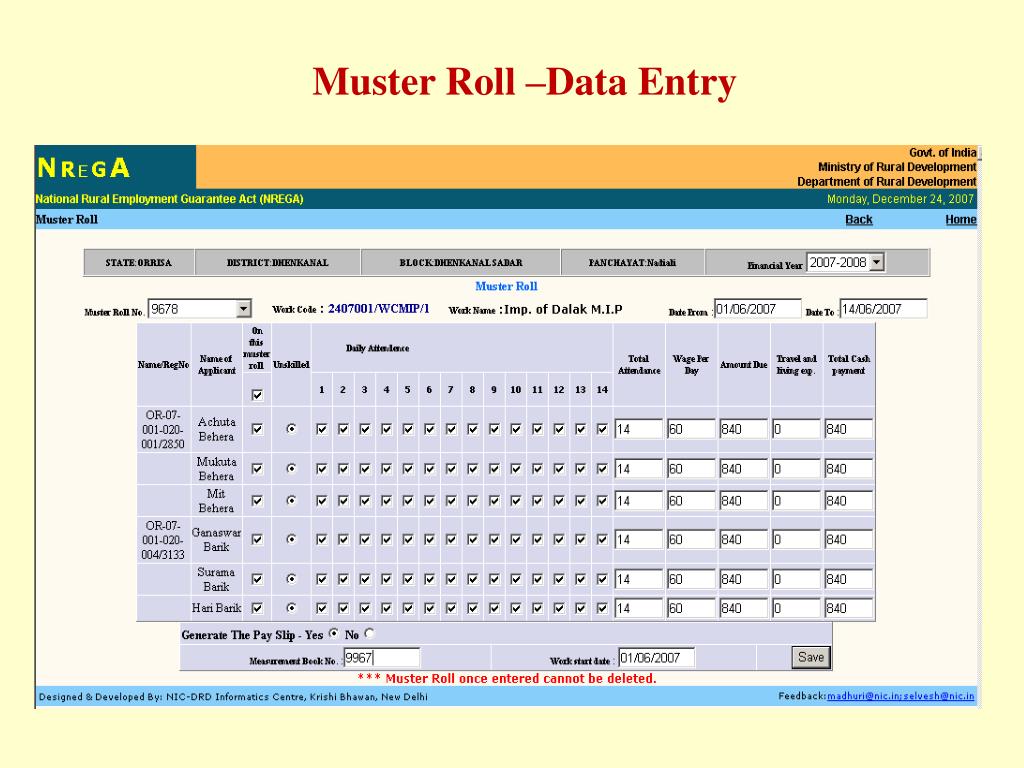Click the blue Muster Roll heading
Screen dimensions: 1024x768
tap(506, 286)
